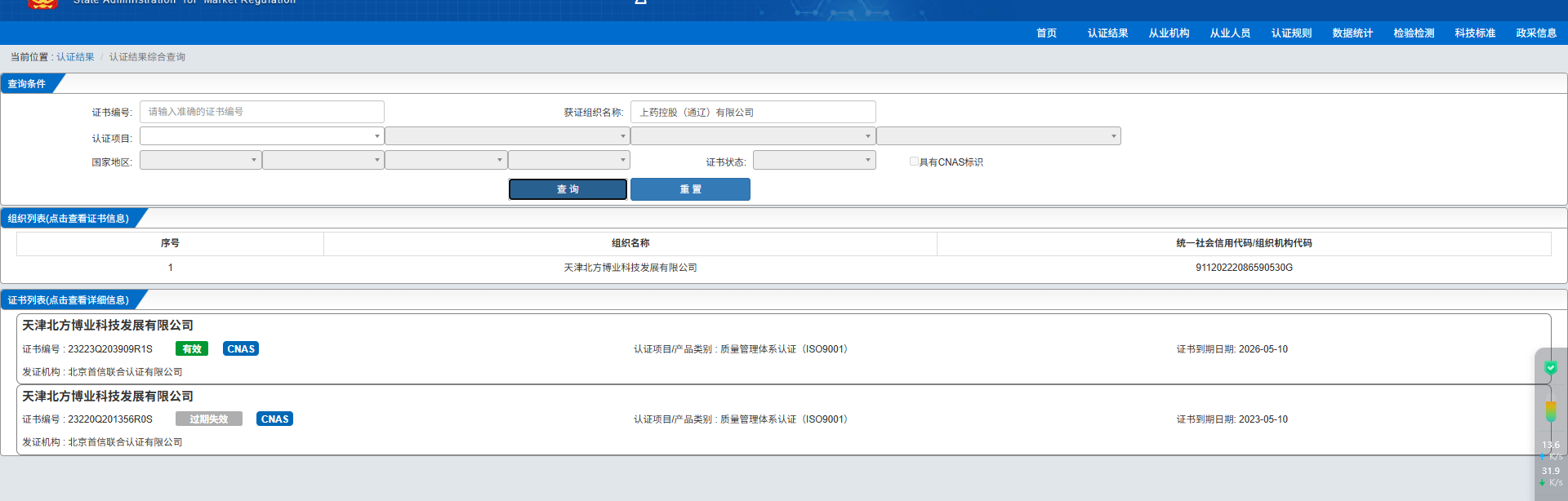1568x501 pixels.
Task: Click 发证机构 line under certificate 23223Q203909R1S
Action: pos(102,372)
